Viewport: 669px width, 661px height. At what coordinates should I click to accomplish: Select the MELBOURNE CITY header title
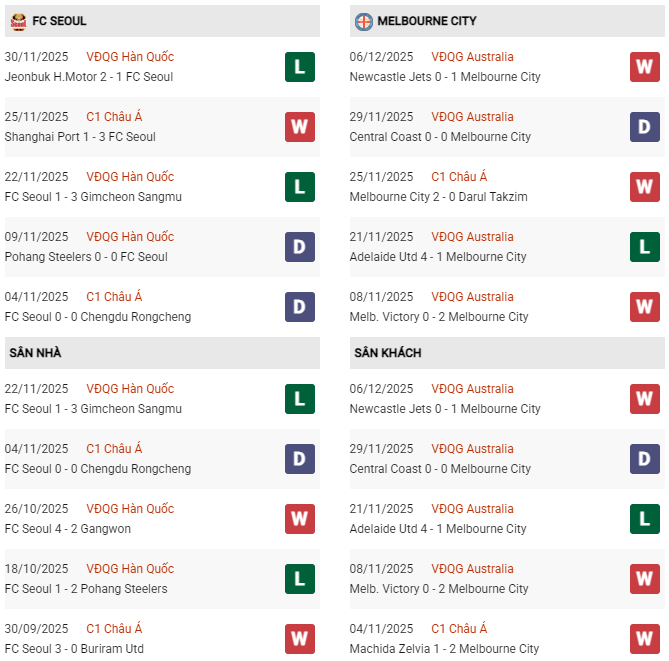(x=429, y=21)
